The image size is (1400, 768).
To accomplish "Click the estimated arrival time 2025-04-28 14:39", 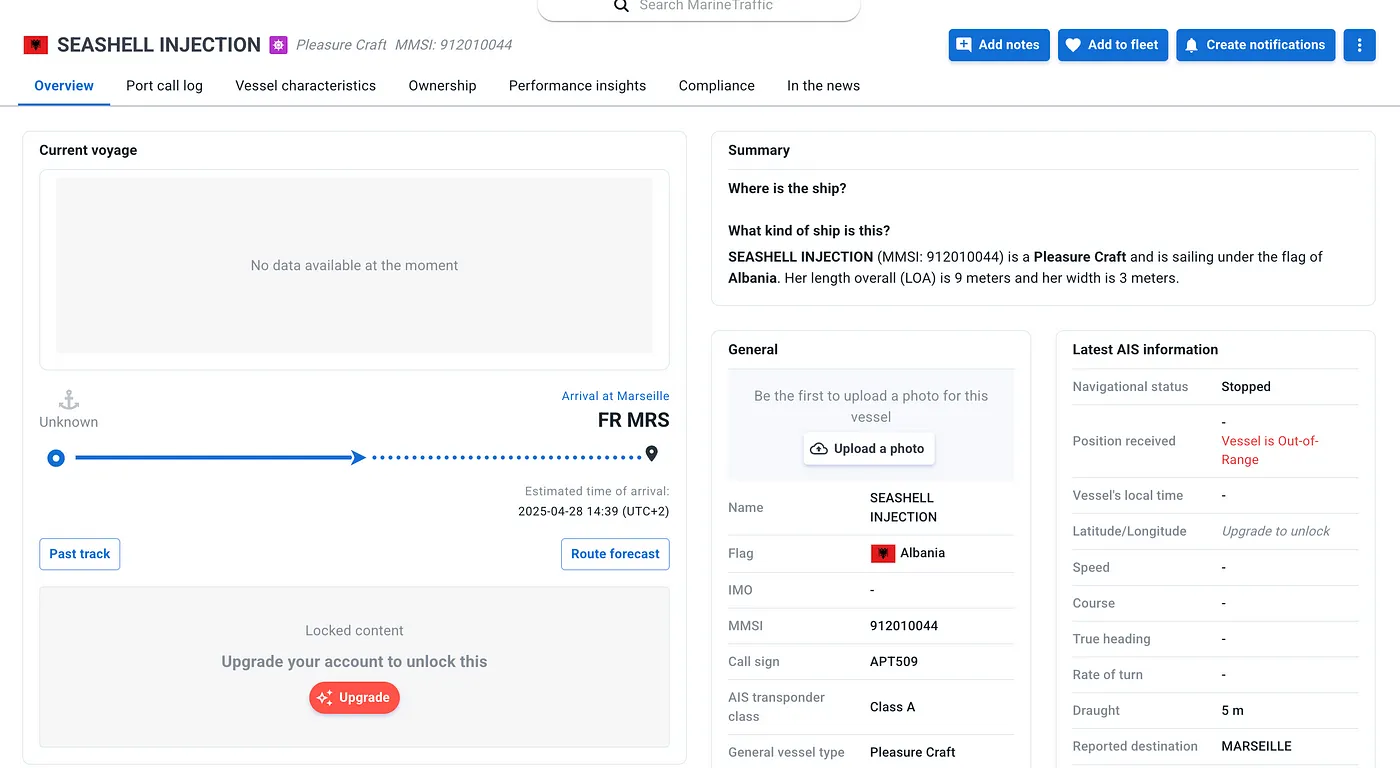I will 594,511.
